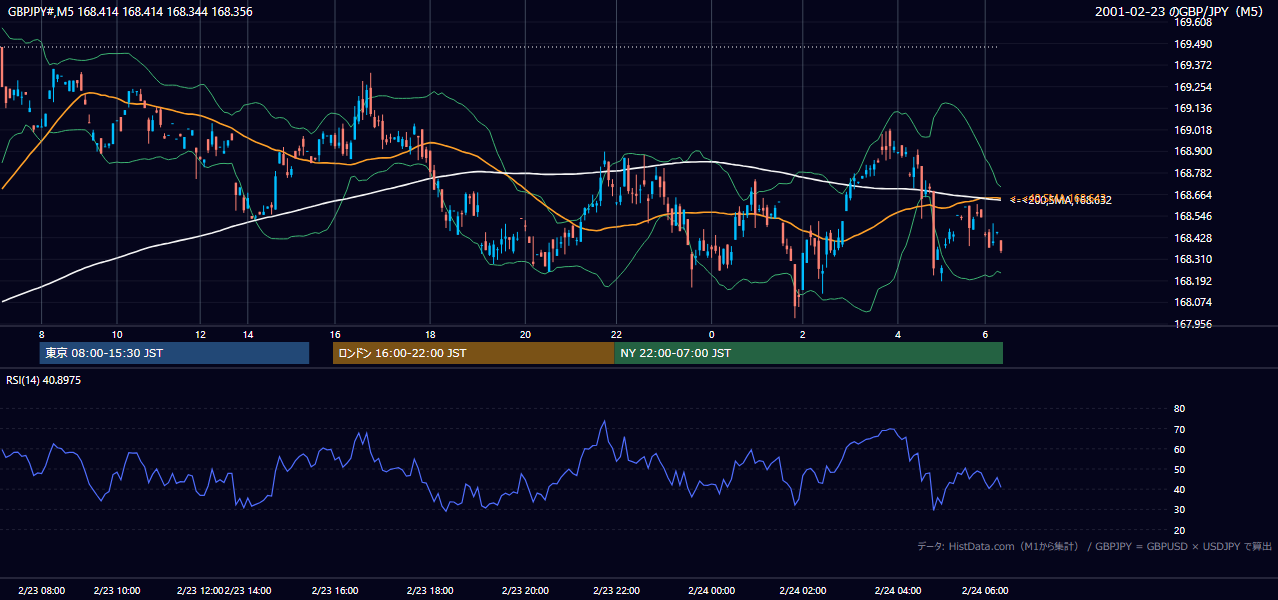Click hour 16 on the price chart time axis

pyautogui.click(x=335, y=334)
